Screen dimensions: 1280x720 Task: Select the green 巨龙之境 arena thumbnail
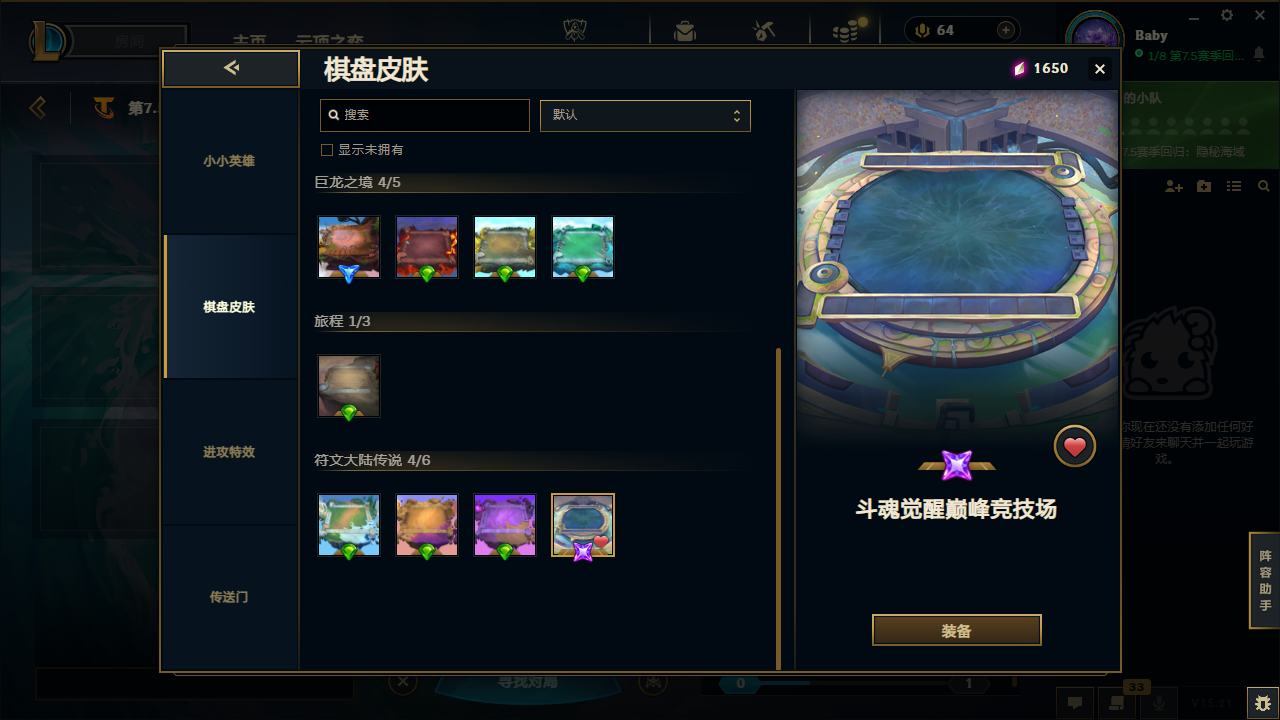[x=583, y=247]
